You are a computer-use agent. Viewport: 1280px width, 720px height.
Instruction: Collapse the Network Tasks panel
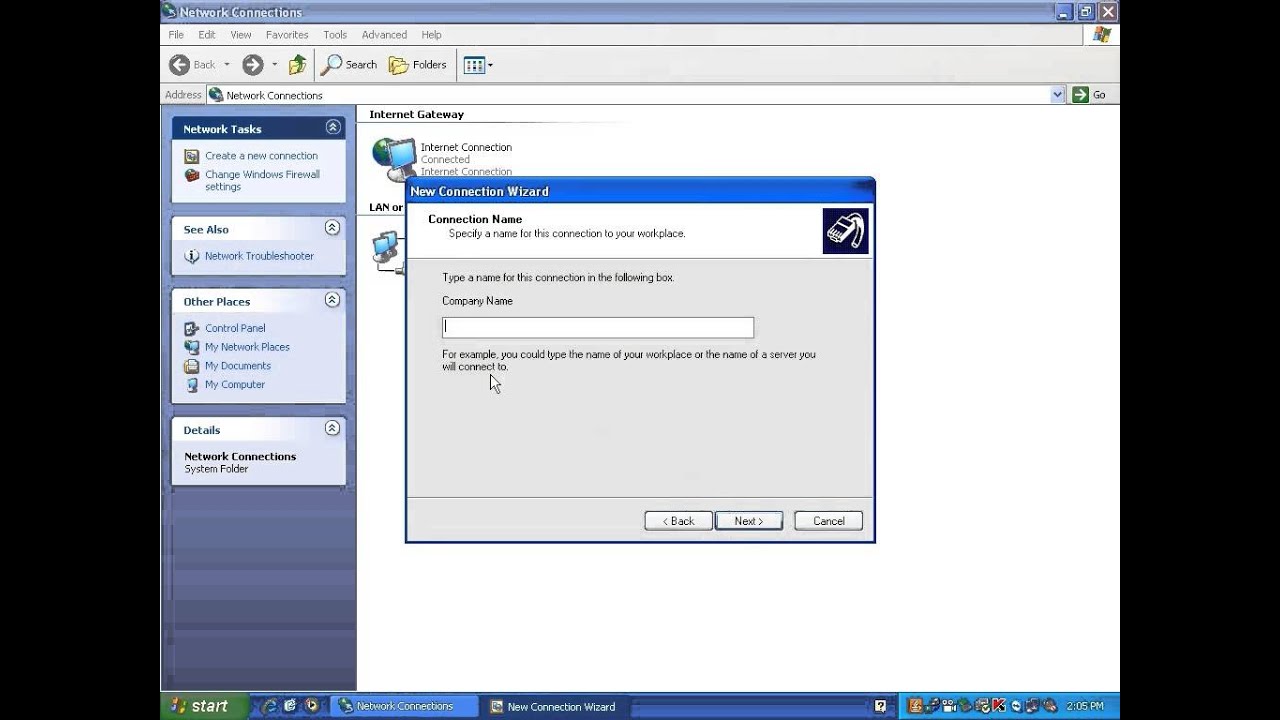[x=333, y=128]
